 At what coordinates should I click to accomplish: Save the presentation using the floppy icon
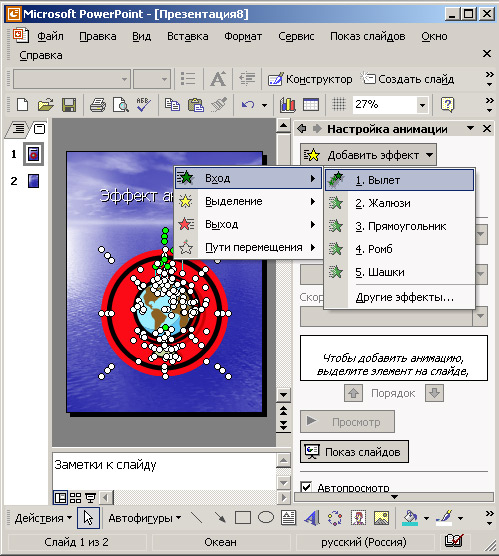[69, 105]
